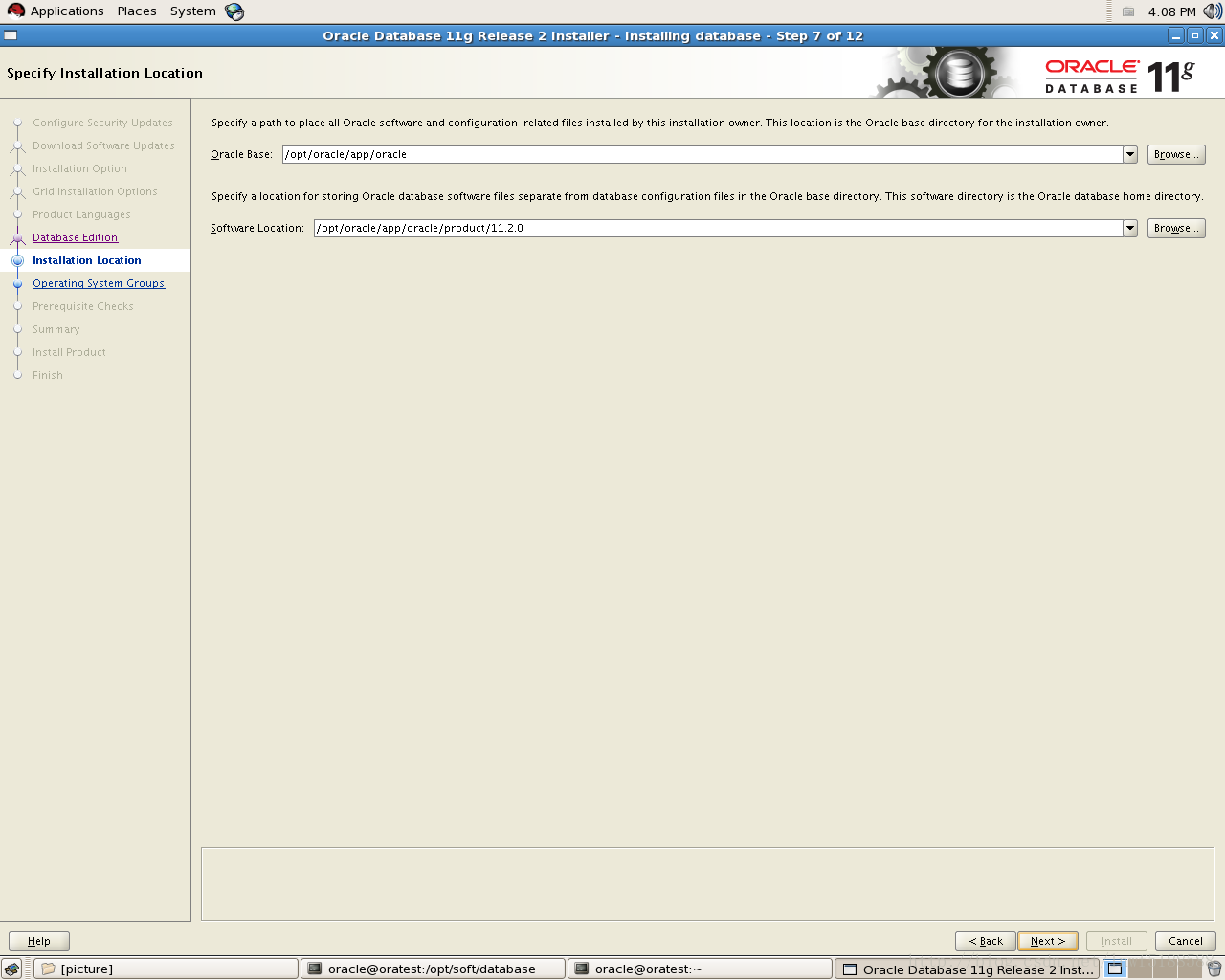Jump to Operating System Groups step
This screenshot has width=1225, height=980.
coord(99,283)
